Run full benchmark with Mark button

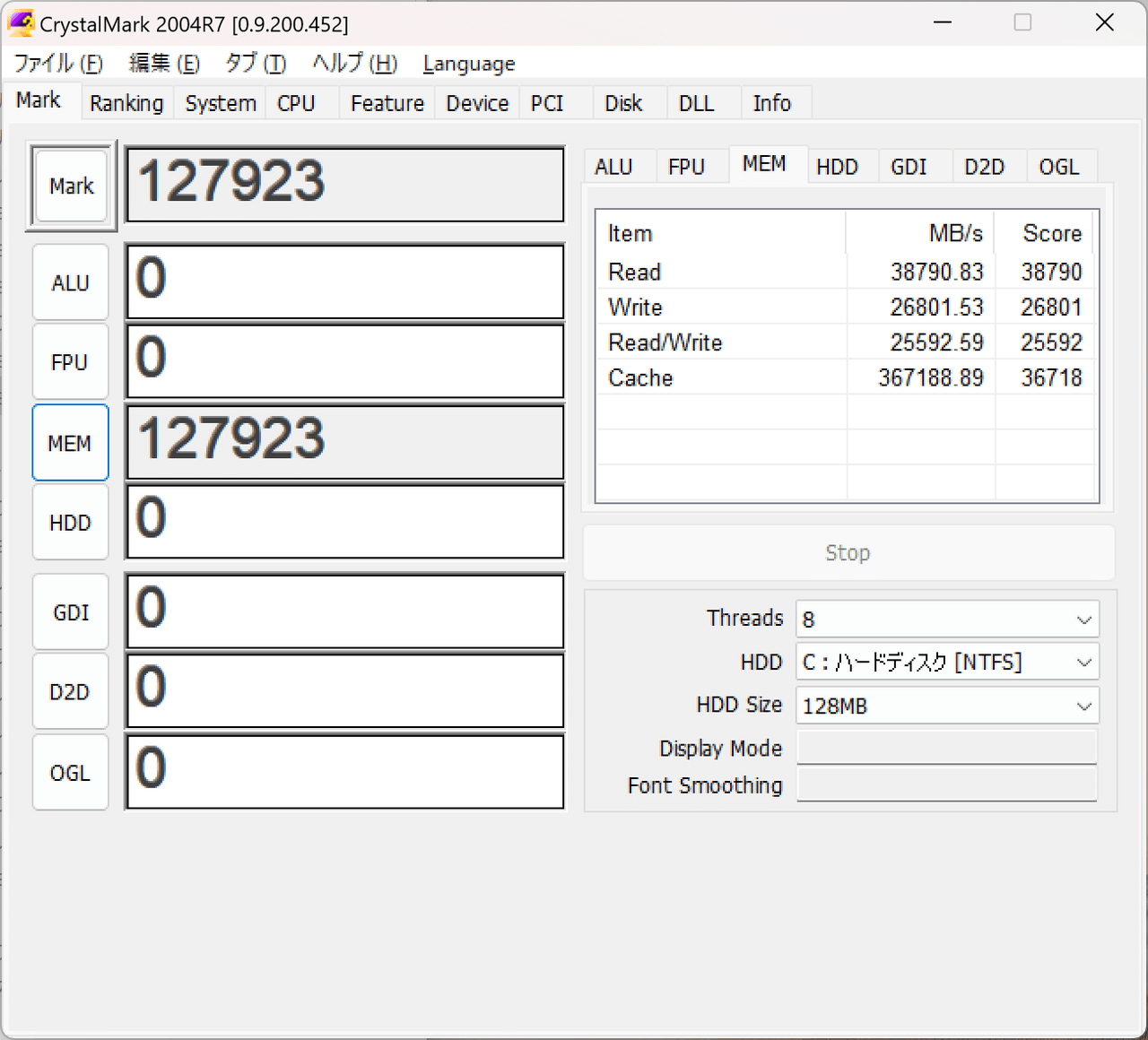pyautogui.click(x=71, y=186)
